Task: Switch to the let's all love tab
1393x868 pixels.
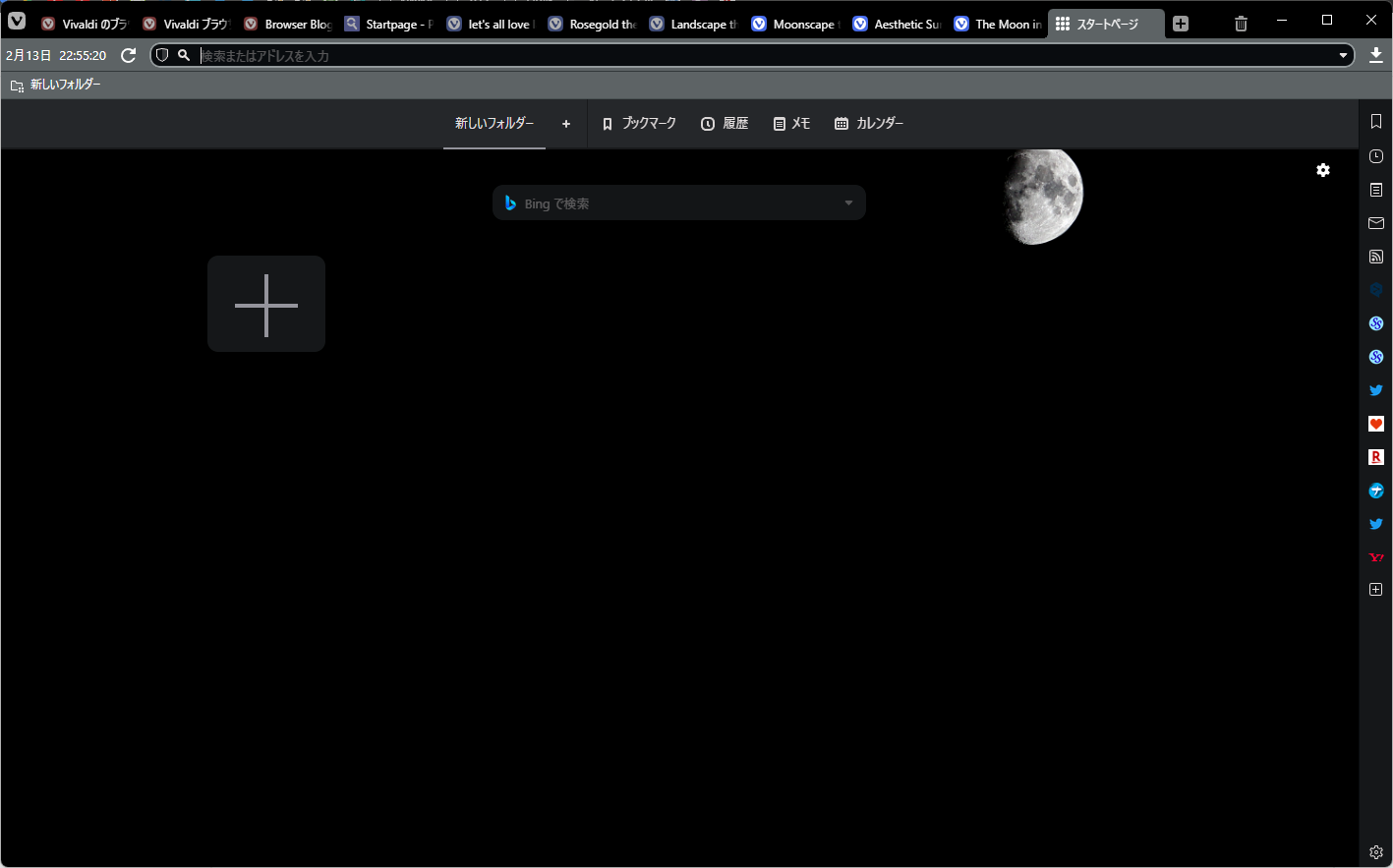Action: [x=491, y=24]
